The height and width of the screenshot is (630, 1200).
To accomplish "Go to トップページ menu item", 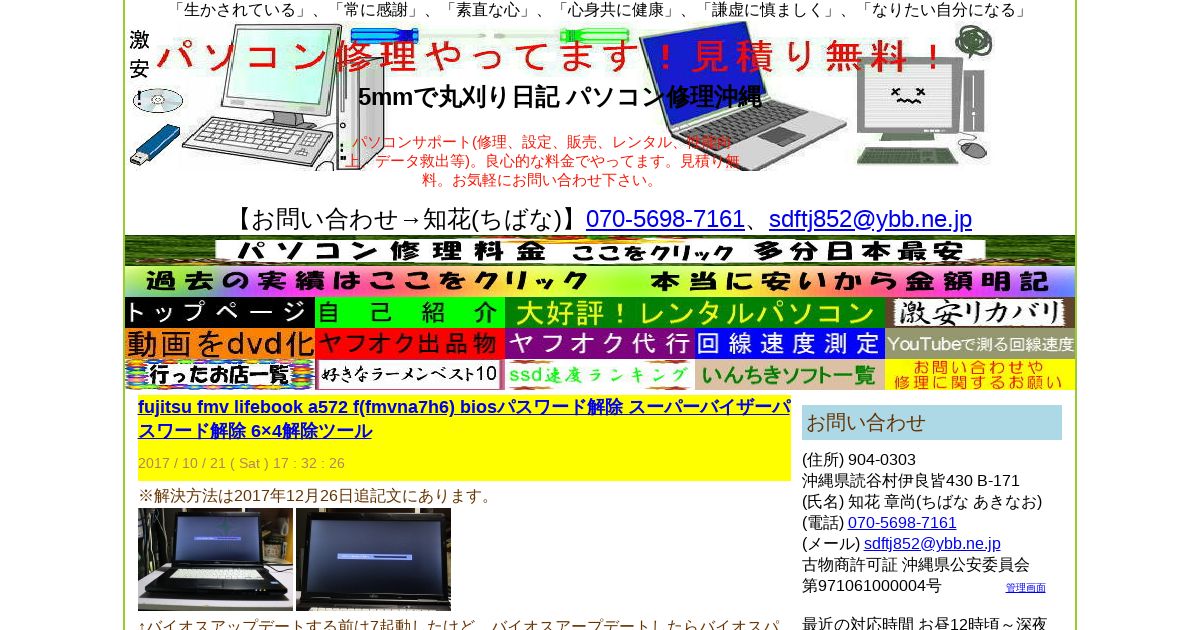I will click(x=220, y=312).
